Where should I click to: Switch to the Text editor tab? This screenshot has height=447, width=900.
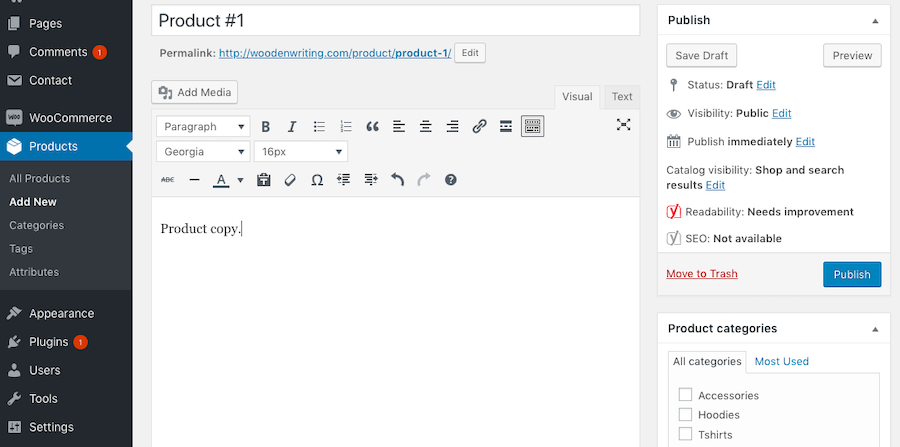622,96
